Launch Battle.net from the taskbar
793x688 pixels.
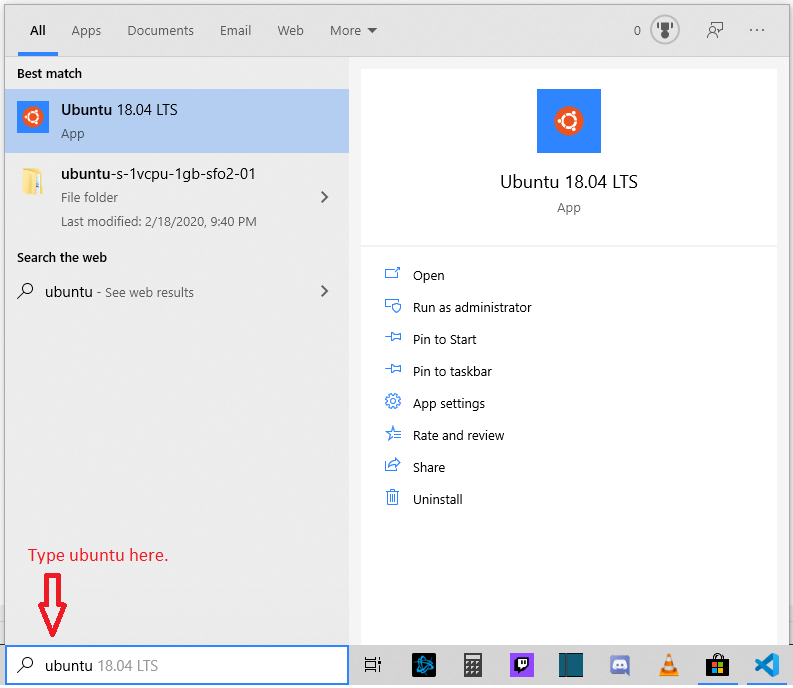[424, 665]
